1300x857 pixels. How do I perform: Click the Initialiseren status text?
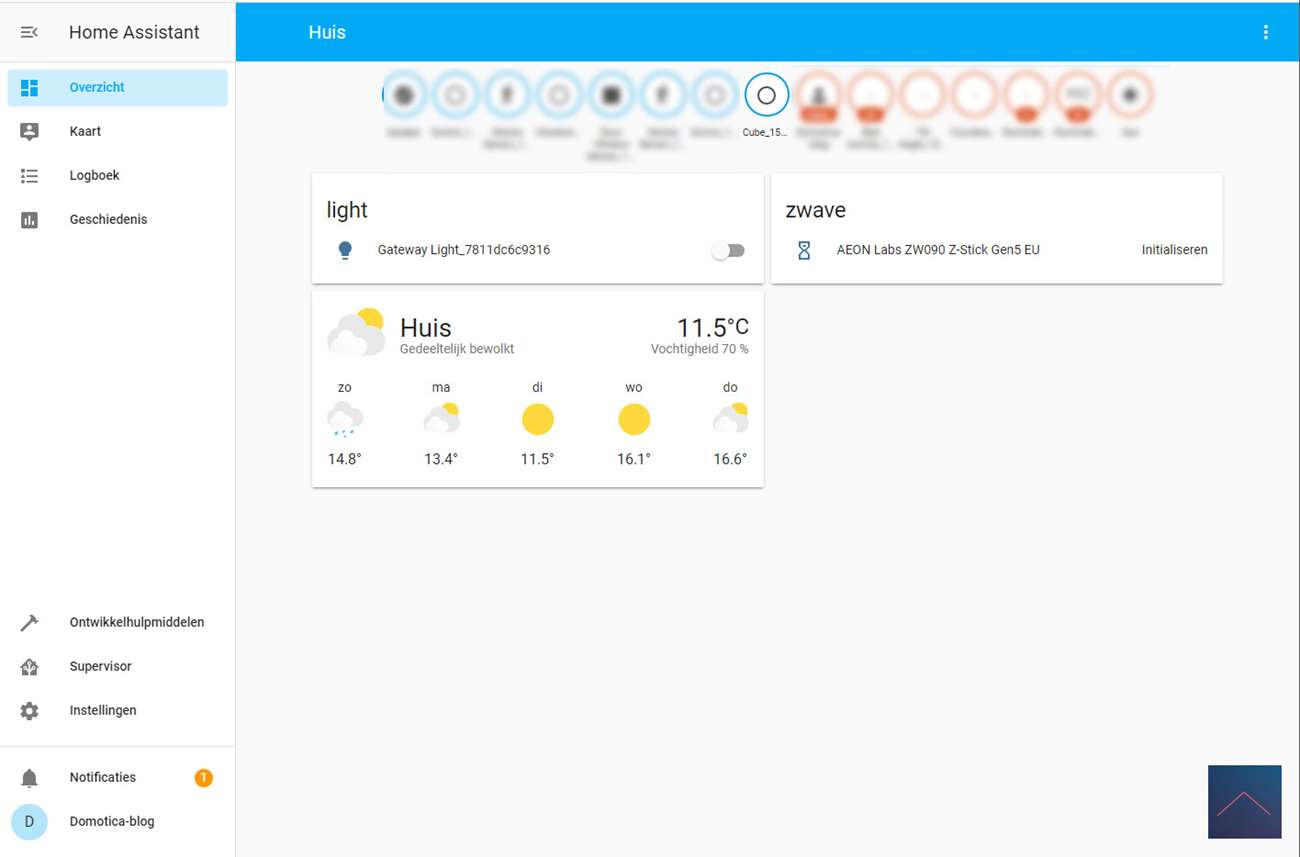point(1174,250)
